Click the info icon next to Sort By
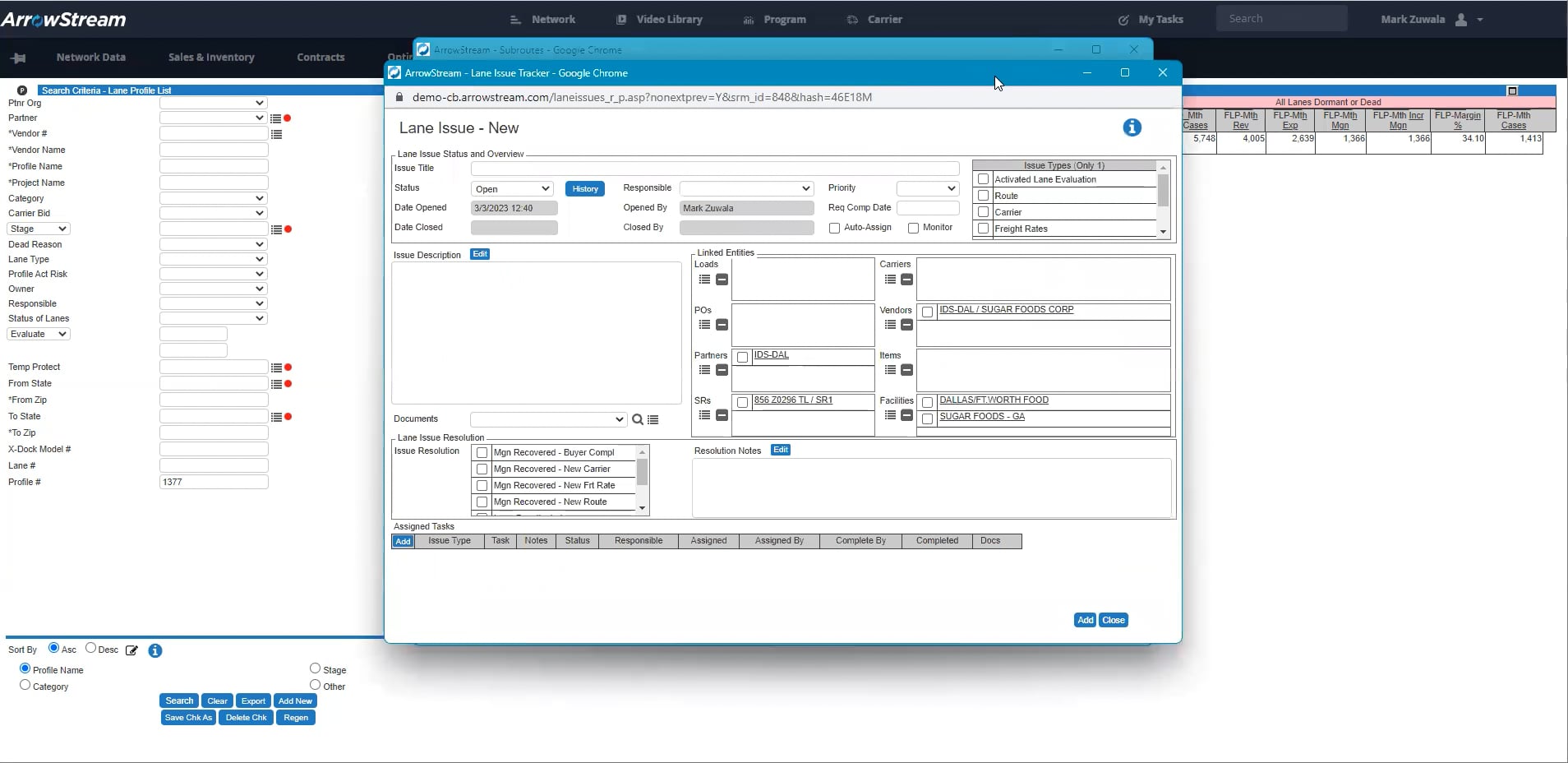1568x763 pixels. pos(154,650)
